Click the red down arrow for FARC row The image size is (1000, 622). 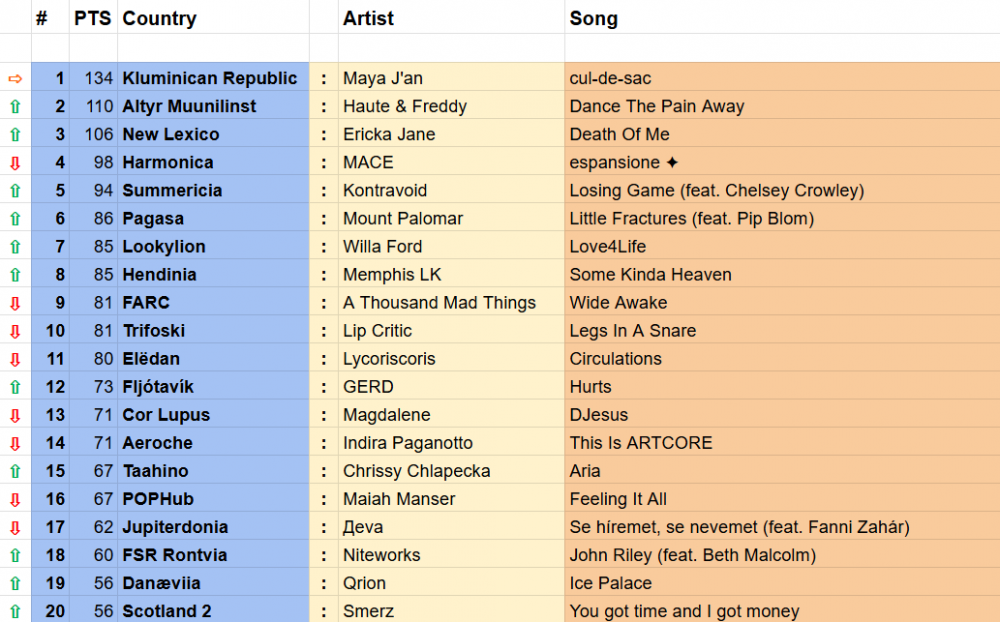click(15, 302)
